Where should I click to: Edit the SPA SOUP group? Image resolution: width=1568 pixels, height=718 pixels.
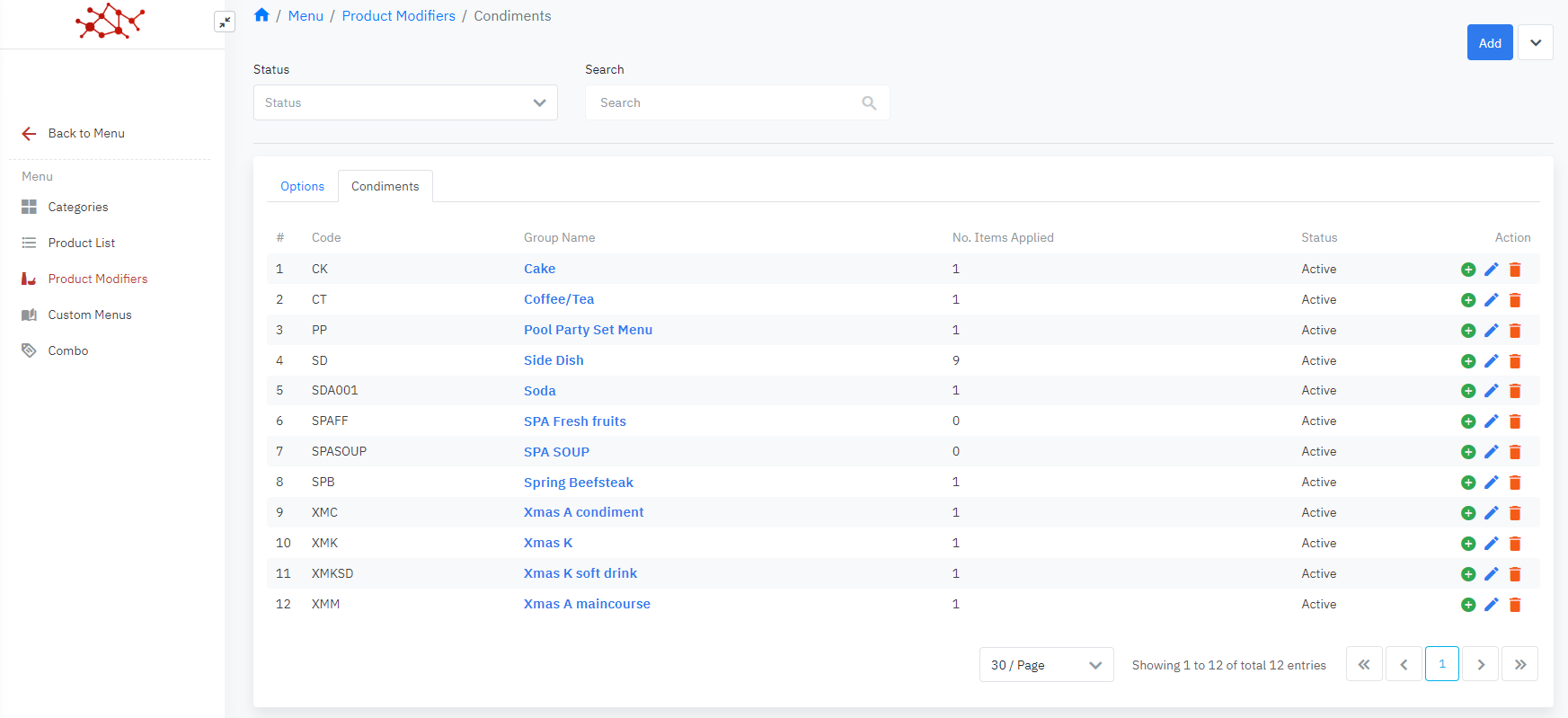pyautogui.click(x=1492, y=452)
